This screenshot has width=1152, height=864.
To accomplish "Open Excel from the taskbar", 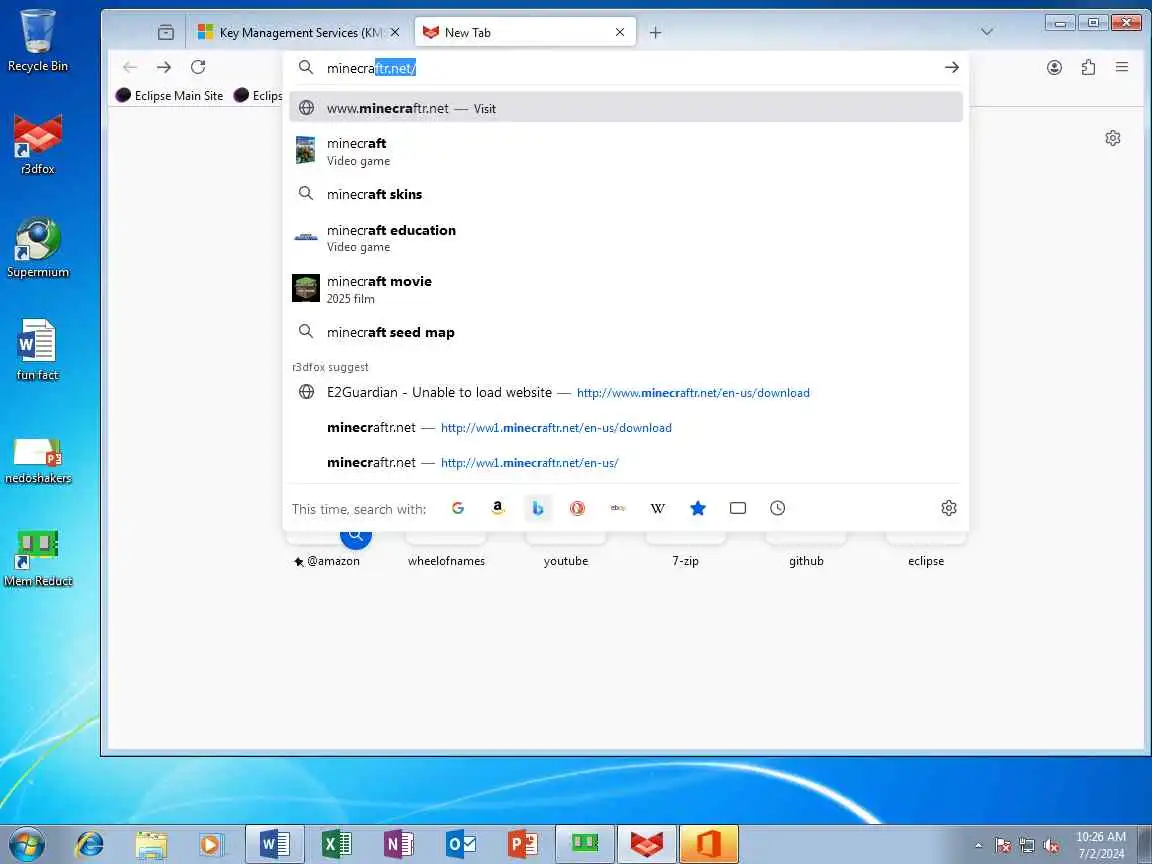I will pyautogui.click(x=336, y=844).
